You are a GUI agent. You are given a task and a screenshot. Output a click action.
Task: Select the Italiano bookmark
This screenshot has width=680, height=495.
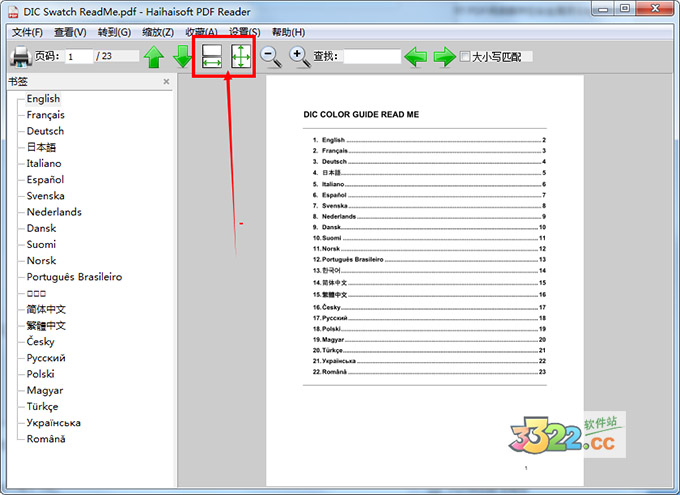tap(44, 164)
